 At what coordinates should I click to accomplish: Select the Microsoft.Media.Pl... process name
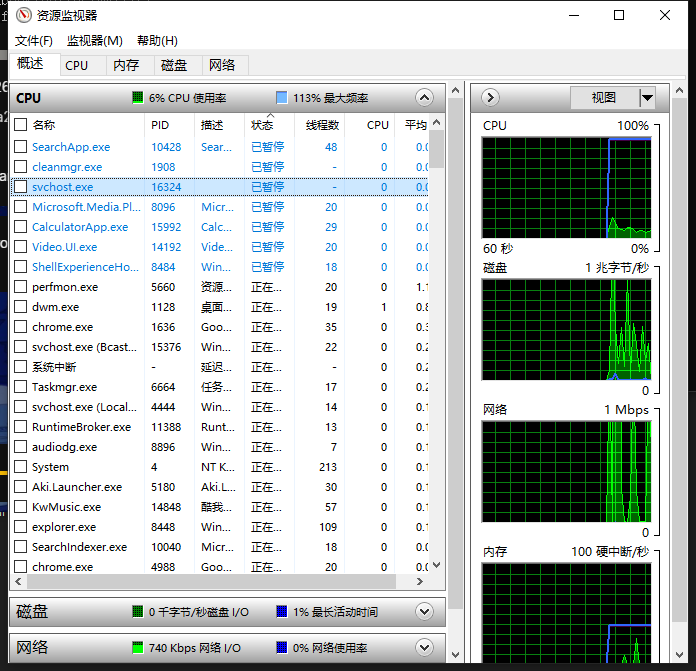click(86, 207)
